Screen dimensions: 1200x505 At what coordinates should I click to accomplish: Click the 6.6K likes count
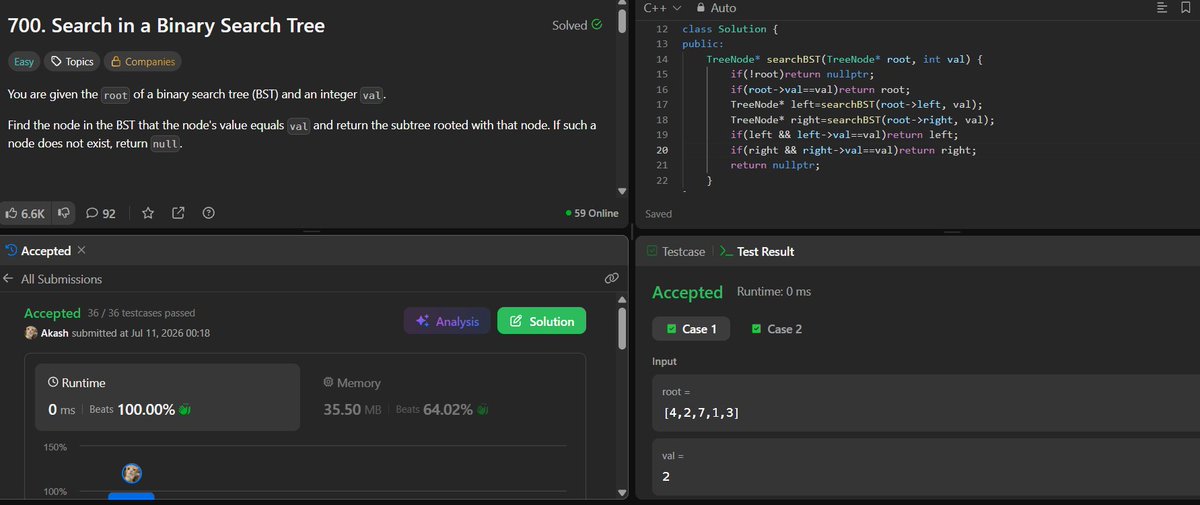[33, 213]
